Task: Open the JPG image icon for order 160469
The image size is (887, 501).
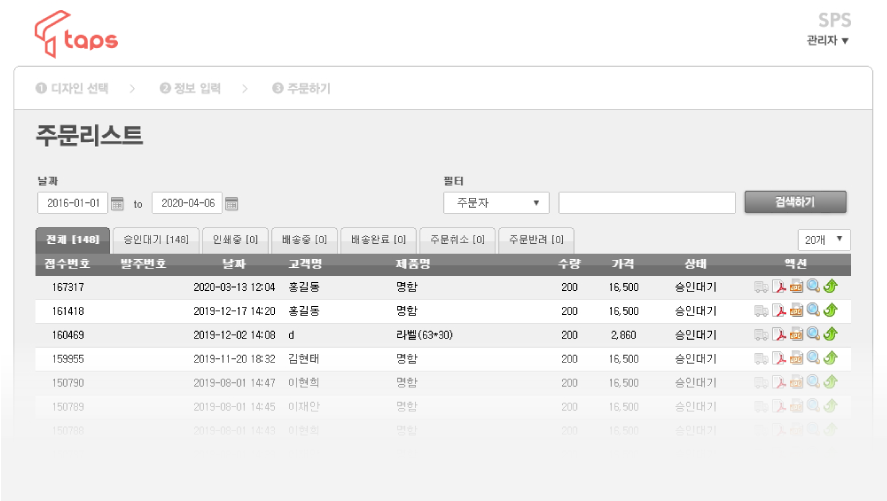Action: [x=796, y=334]
